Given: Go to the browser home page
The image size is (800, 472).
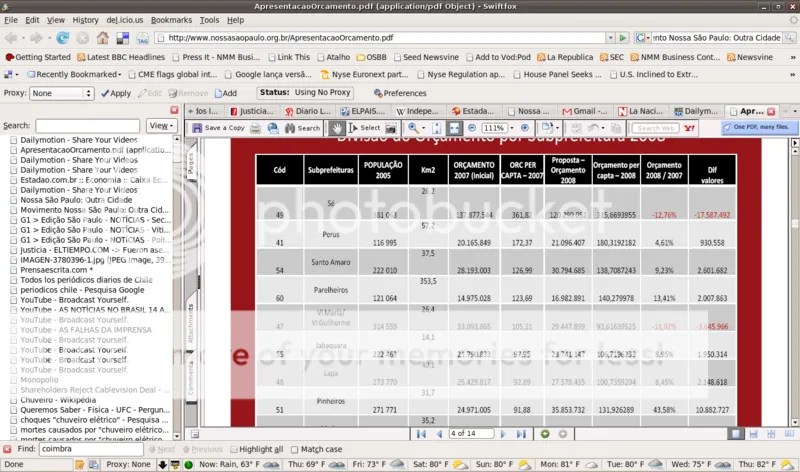Looking at the screenshot, I should point(103,38).
